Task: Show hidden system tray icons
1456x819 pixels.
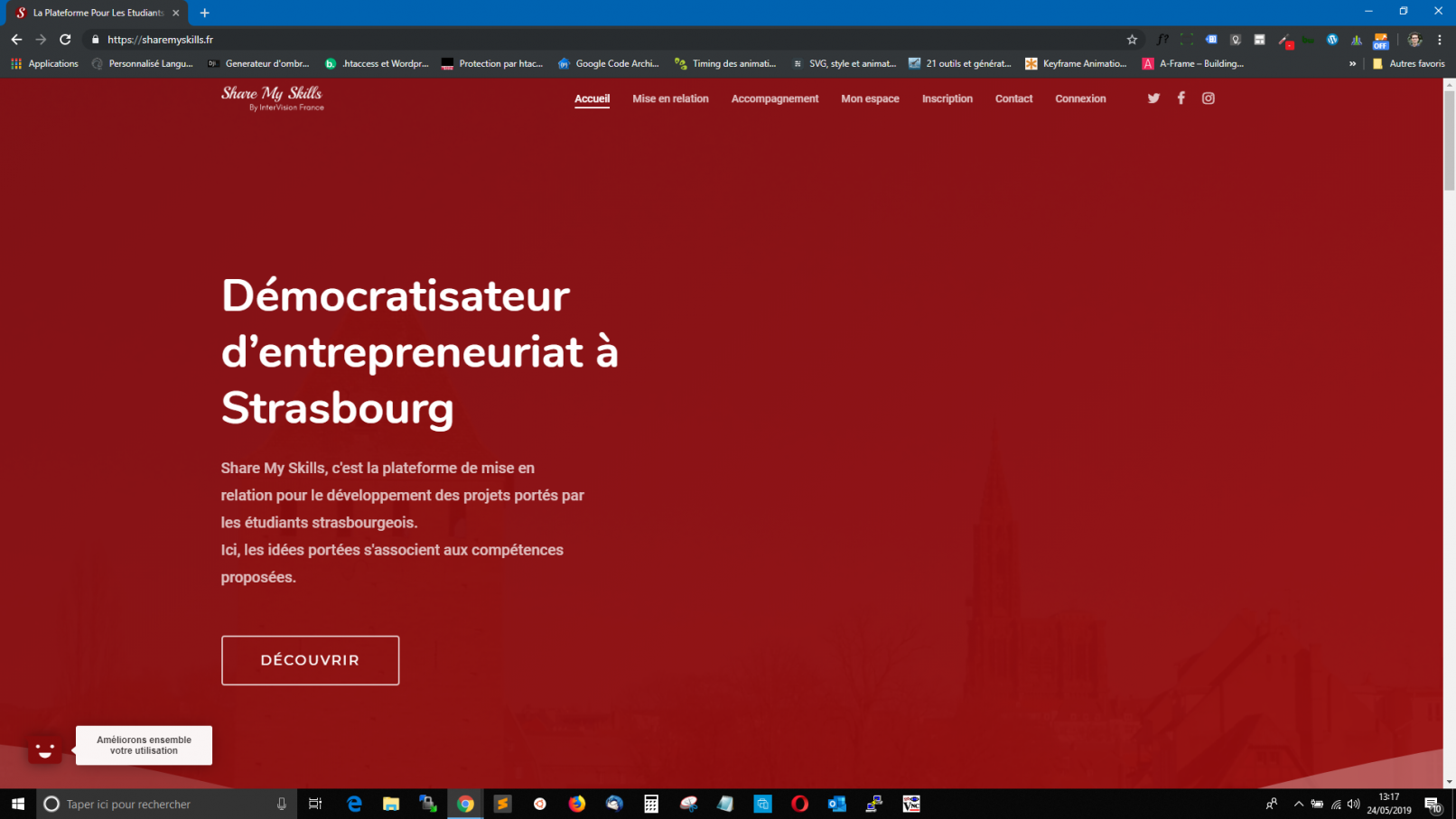Action: point(1299,804)
